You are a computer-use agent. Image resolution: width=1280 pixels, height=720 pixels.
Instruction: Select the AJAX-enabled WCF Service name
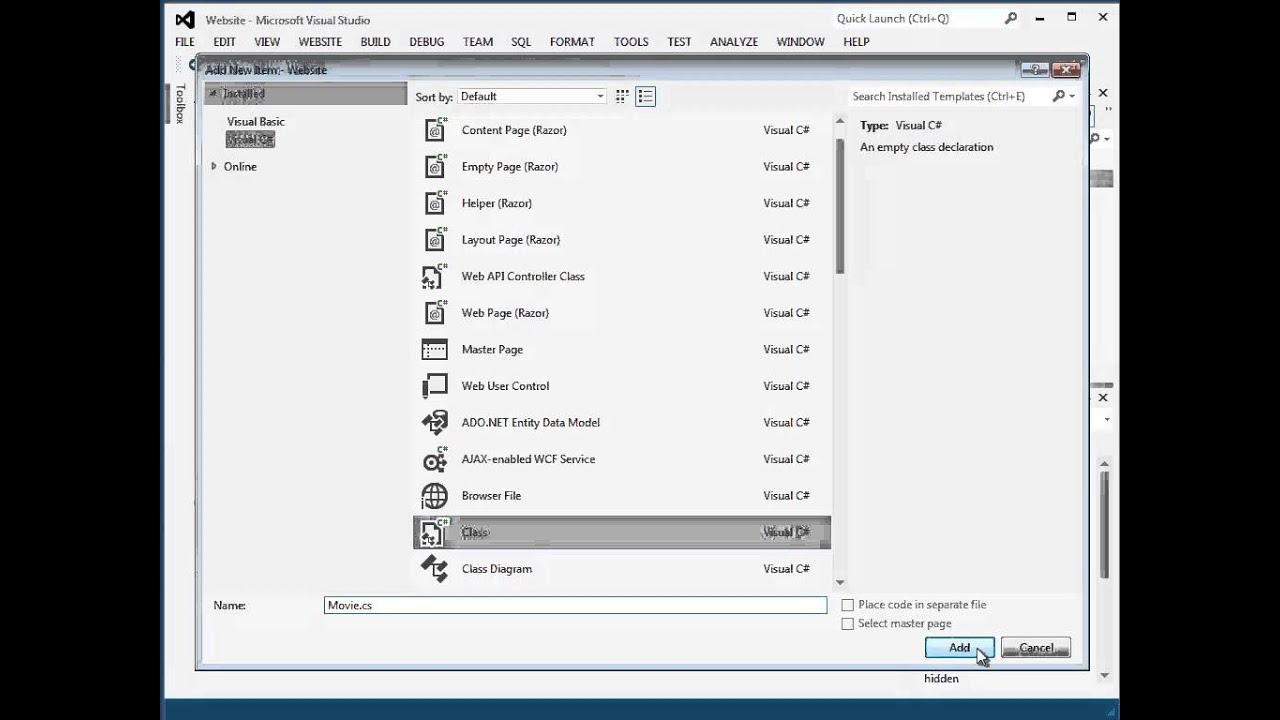528,459
